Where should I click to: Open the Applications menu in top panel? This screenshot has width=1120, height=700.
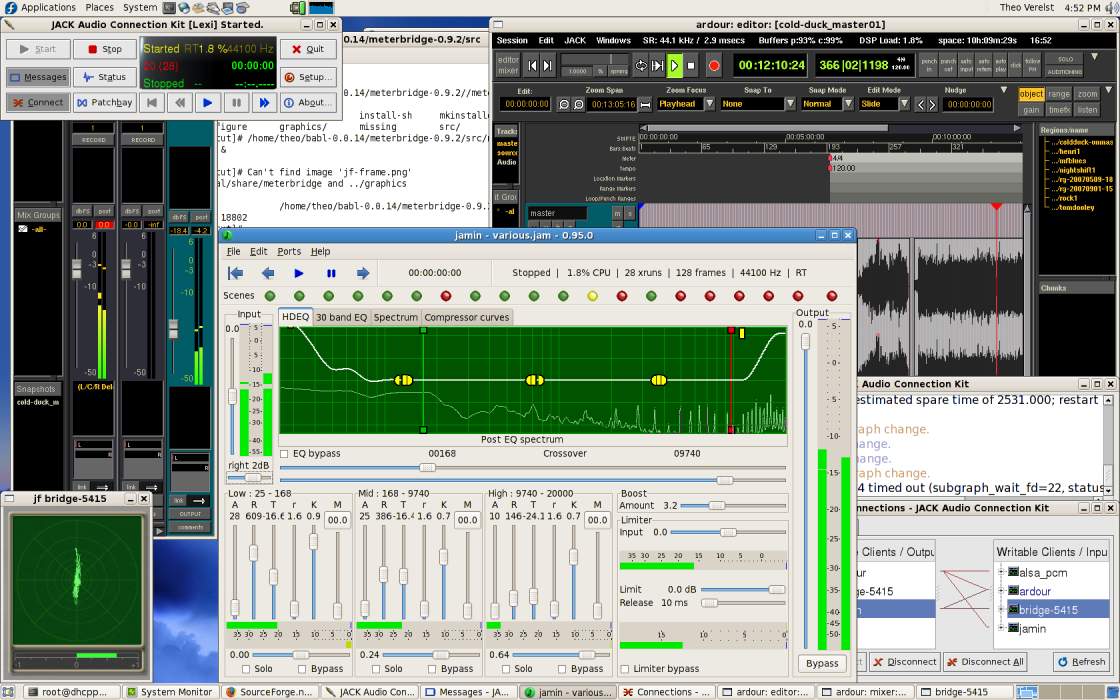[47, 7]
